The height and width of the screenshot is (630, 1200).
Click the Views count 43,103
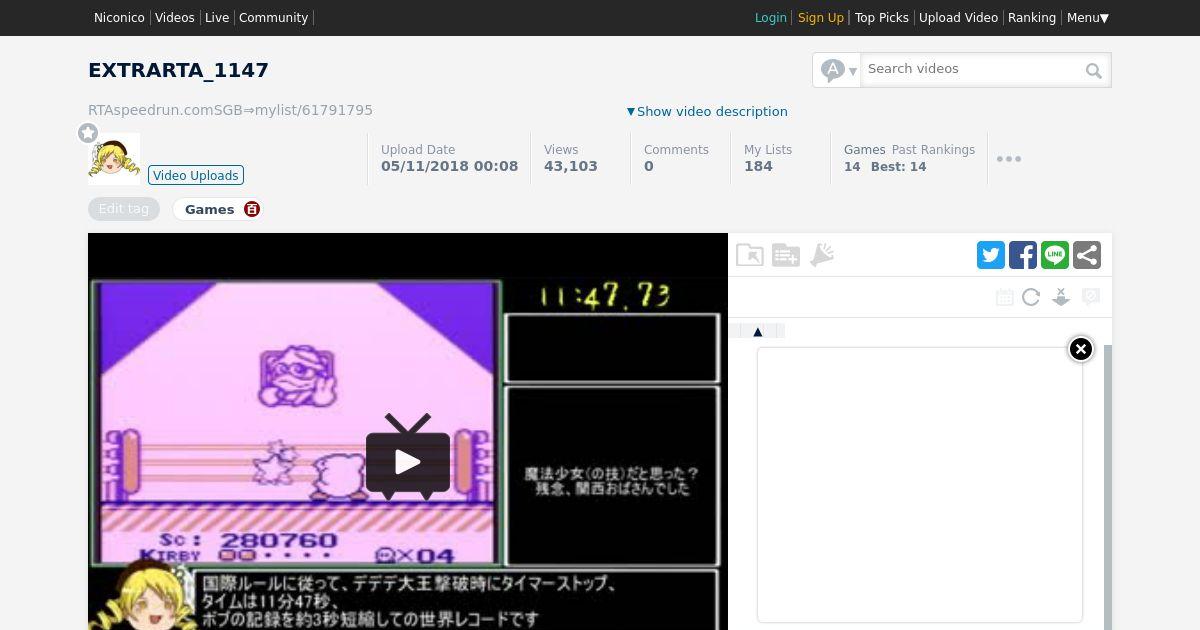click(x=571, y=167)
